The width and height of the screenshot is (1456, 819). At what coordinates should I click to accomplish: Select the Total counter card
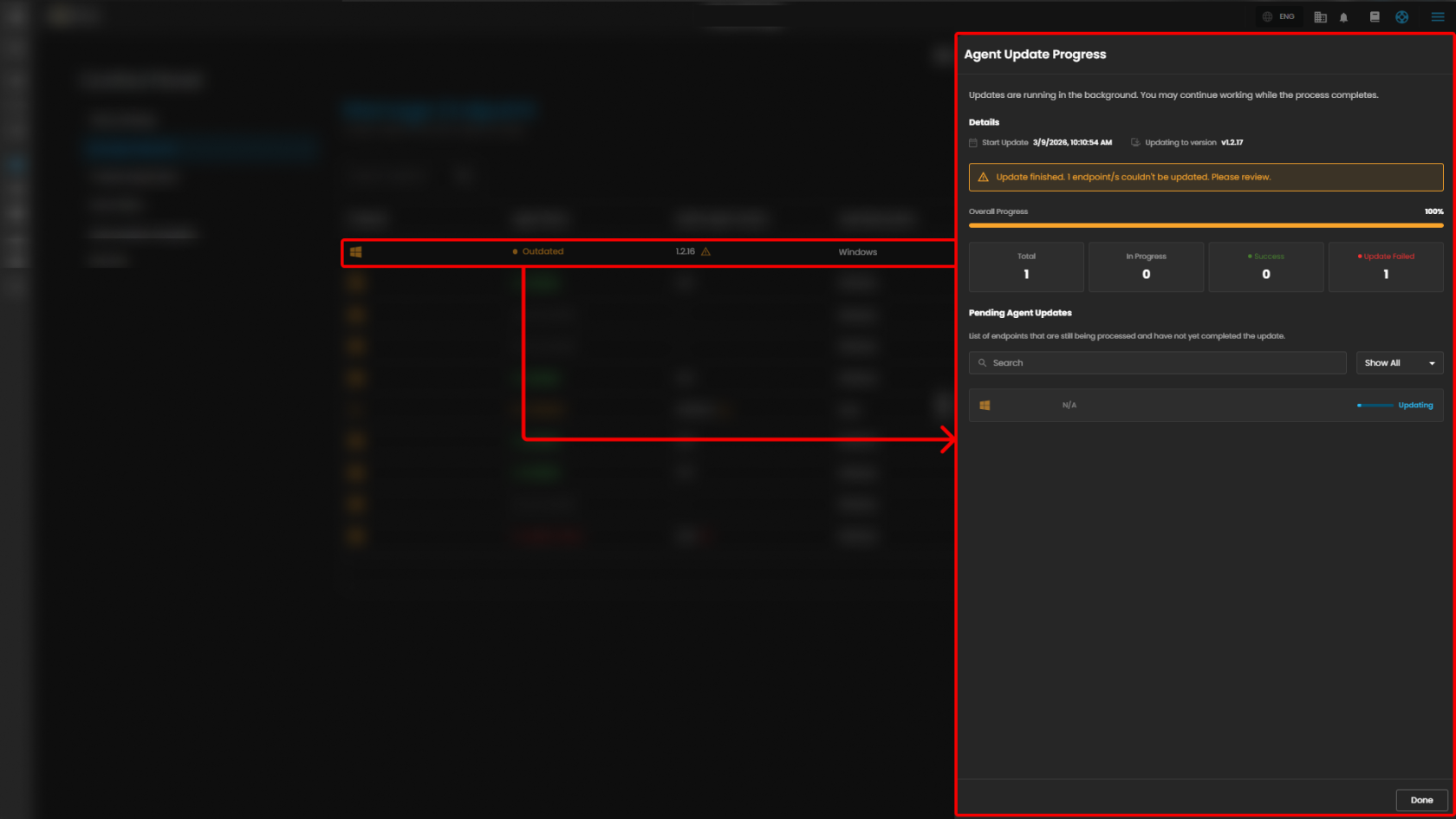1026,267
